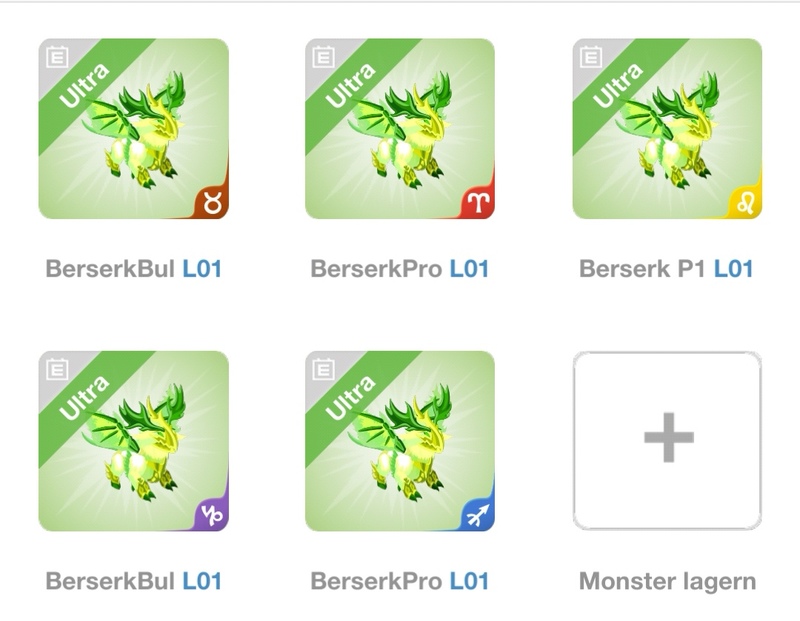Image resolution: width=800 pixels, height=621 pixels.
Task: Select the Taurus BerserkBul monster thumbnail
Action: point(134,129)
